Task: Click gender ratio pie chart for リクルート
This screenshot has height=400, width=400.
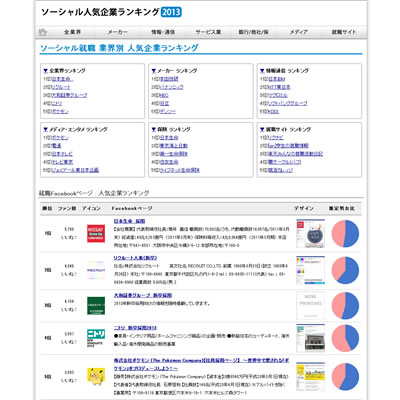Action: pos(345,270)
